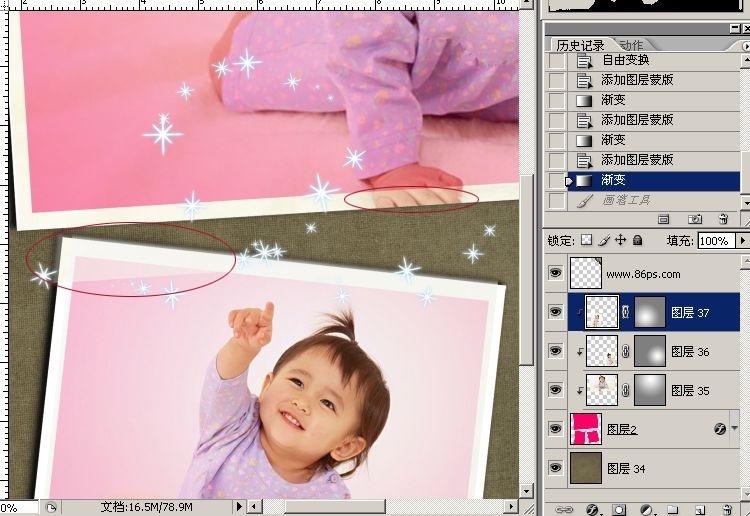Image resolution: width=750 pixels, height=516 pixels.
Task: Set history brush source for 自由变换 state
Action: tap(556, 60)
